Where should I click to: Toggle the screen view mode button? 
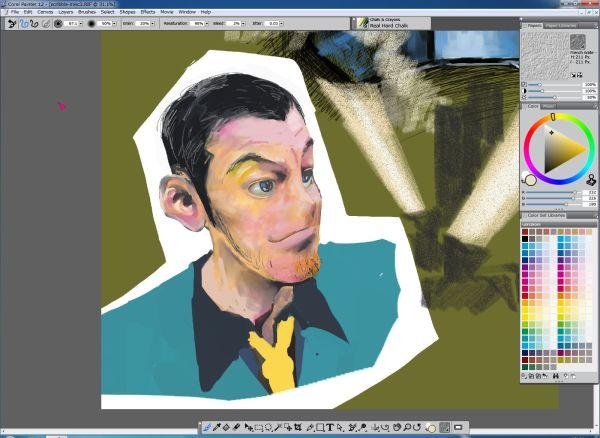click(458, 427)
